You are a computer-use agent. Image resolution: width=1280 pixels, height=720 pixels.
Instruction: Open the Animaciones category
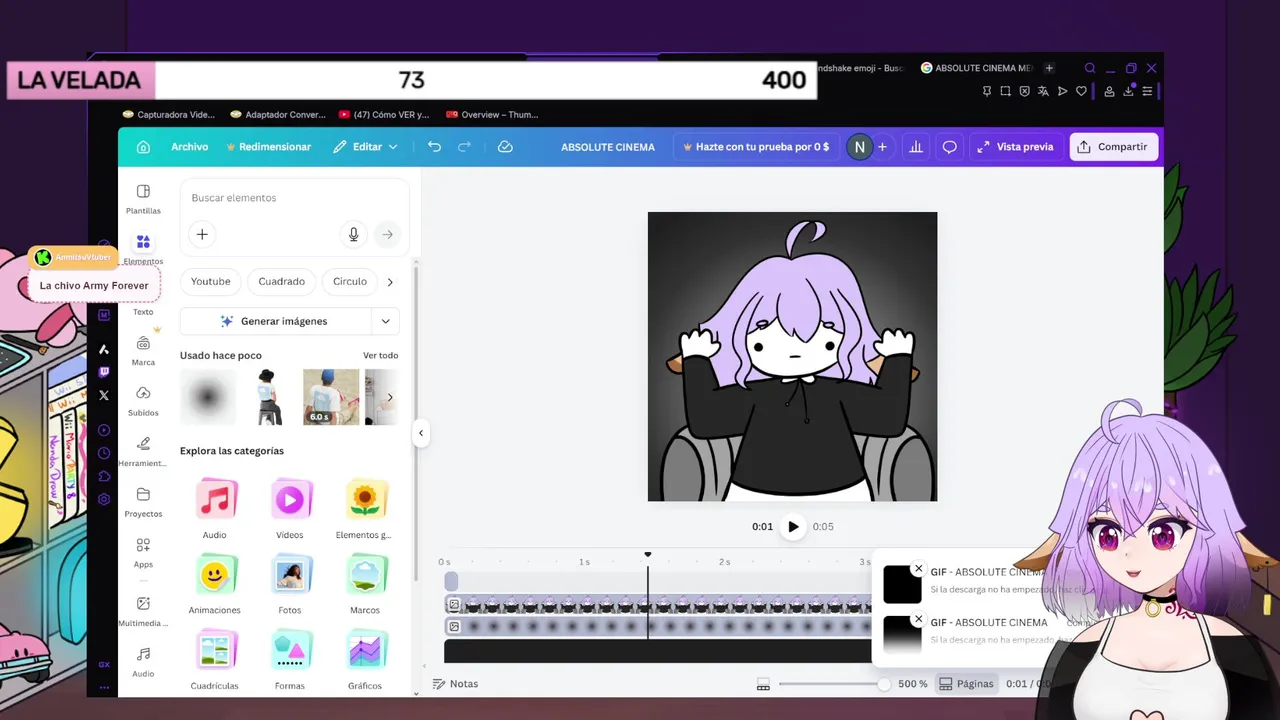(x=215, y=584)
